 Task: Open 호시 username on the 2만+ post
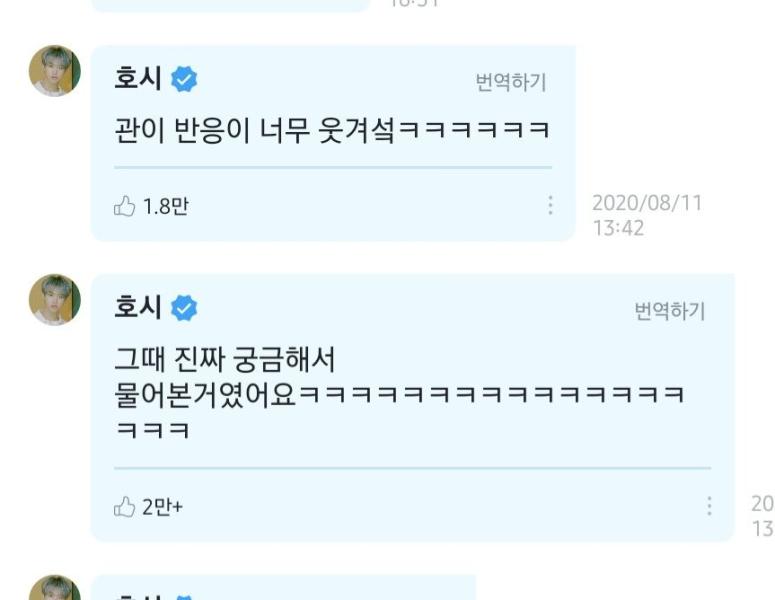138,307
